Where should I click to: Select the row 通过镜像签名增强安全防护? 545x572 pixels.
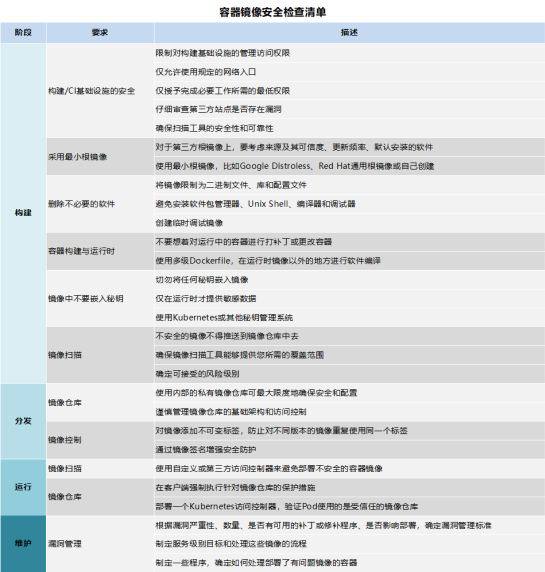pyautogui.click(x=349, y=449)
